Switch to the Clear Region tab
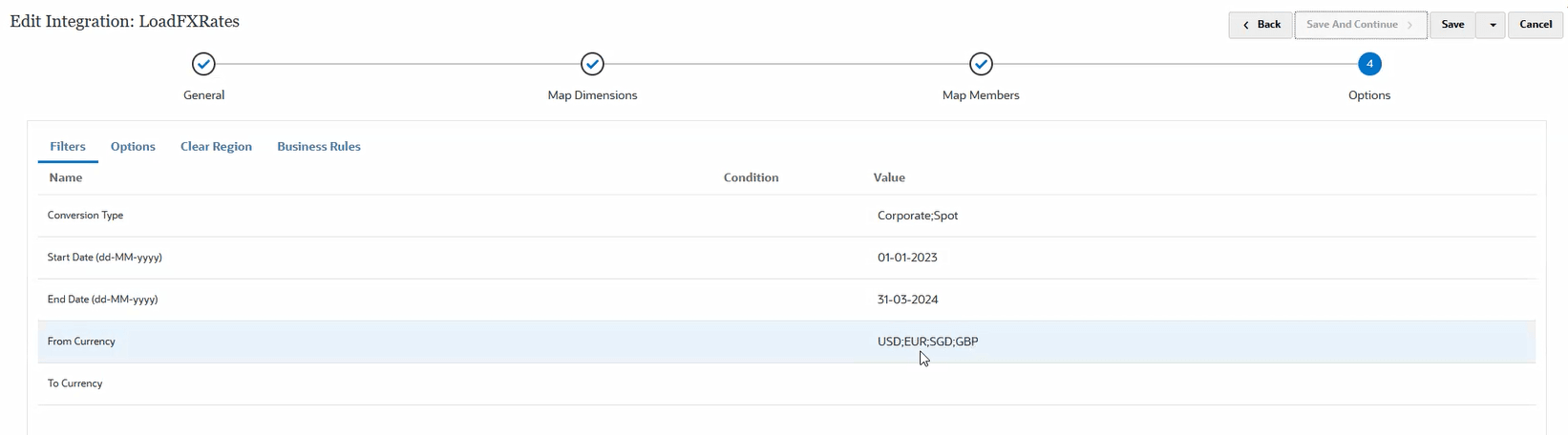The width and height of the screenshot is (1568, 435). tap(216, 147)
